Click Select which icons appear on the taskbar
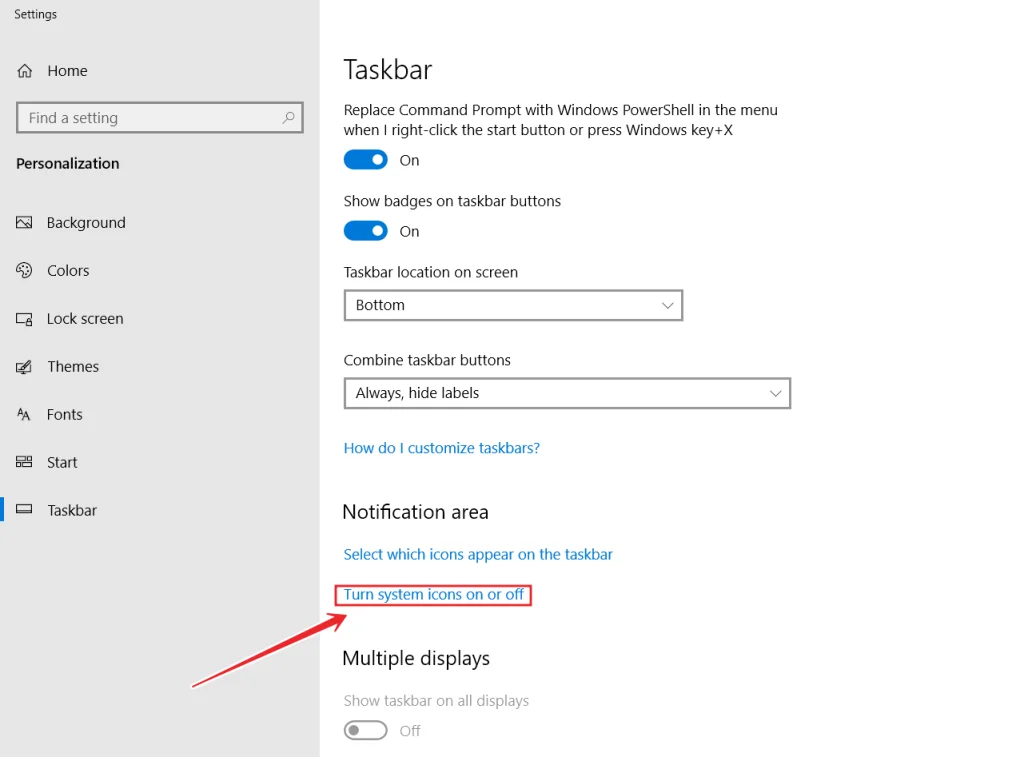Viewport: 1024px width, 757px height. point(478,555)
